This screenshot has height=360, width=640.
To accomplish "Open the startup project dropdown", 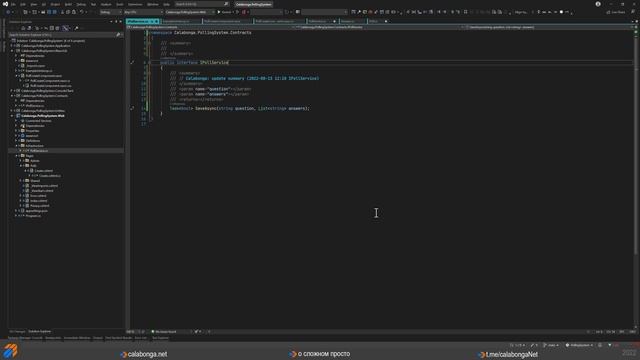I will (x=189, y=12).
